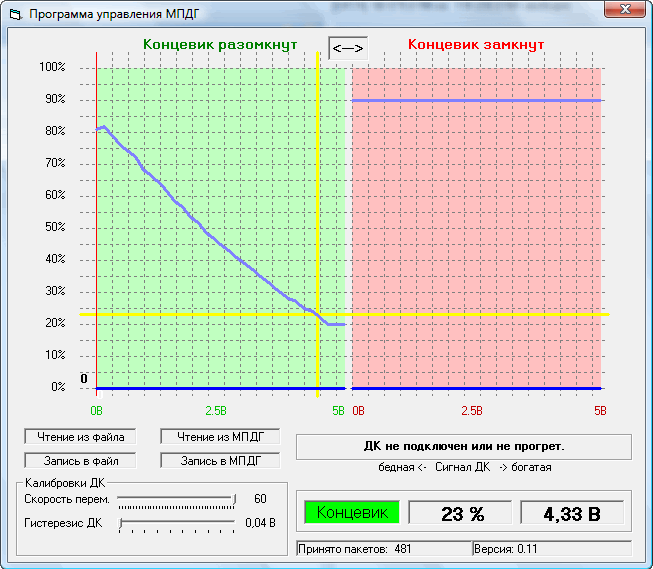Click the "Скорость перем." slider handle
The image size is (653, 569).
[x=235, y=498]
